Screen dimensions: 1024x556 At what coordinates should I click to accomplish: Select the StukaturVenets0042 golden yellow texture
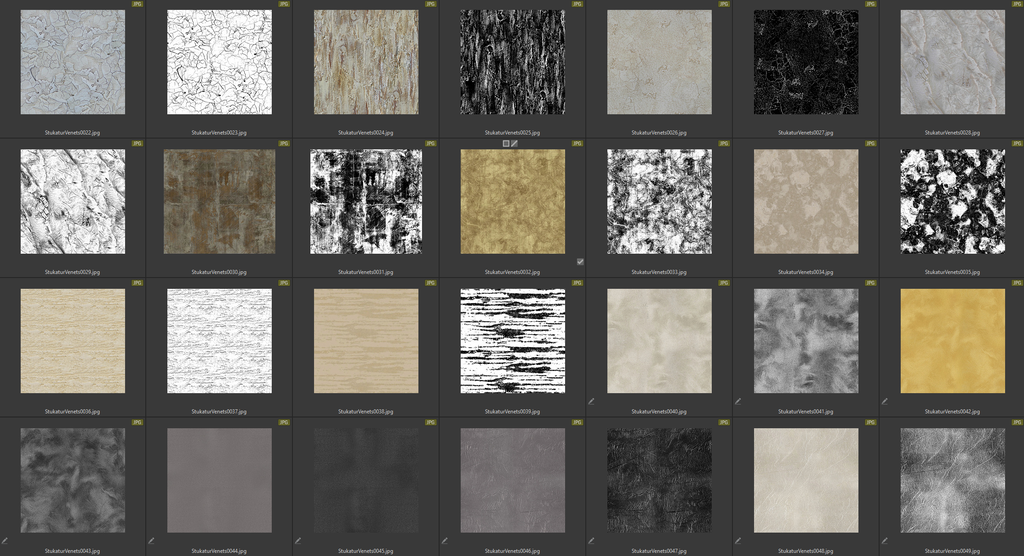952,341
